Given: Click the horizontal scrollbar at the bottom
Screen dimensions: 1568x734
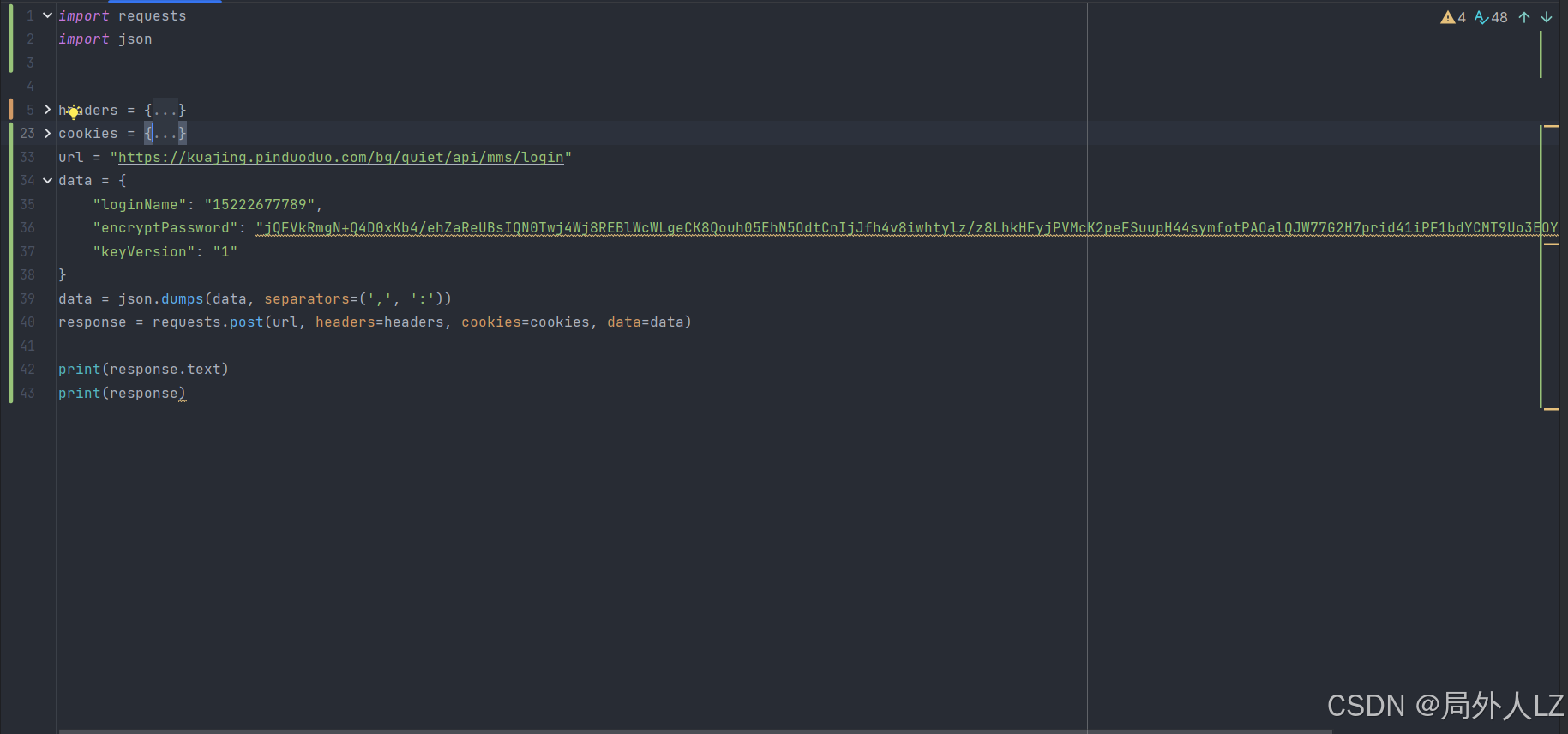Looking at the screenshot, I should point(694,731).
